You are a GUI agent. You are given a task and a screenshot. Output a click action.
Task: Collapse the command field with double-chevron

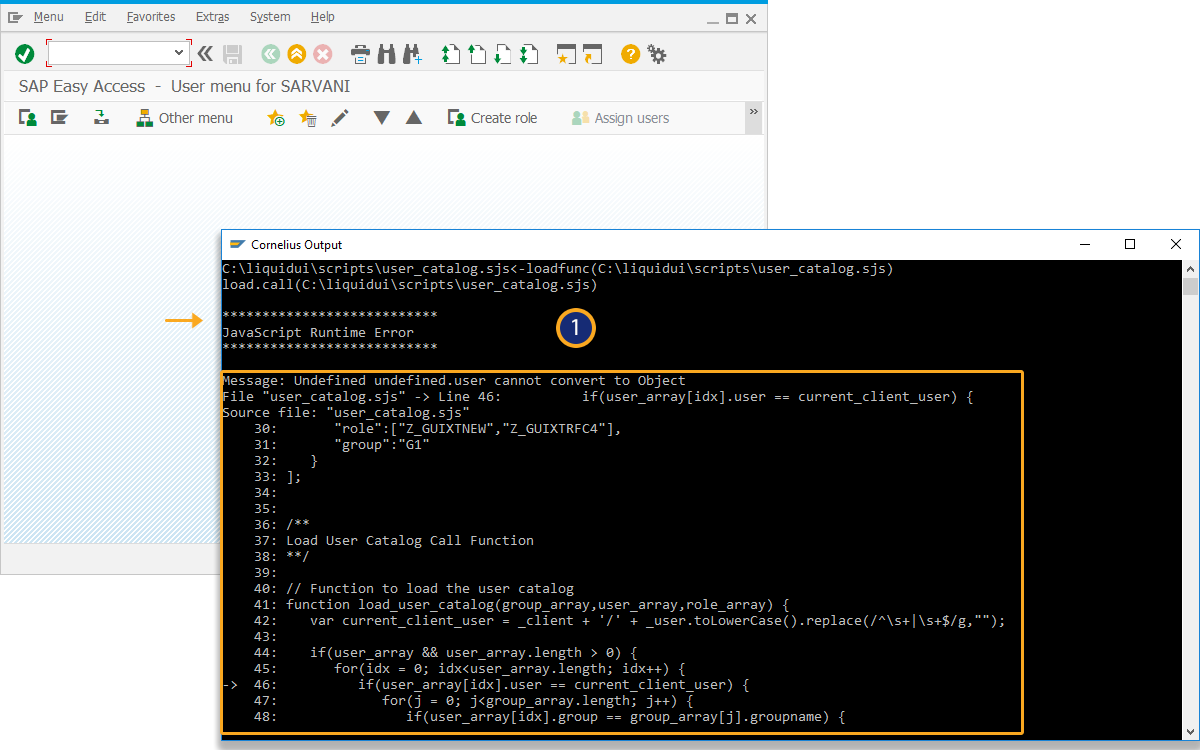pos(205,54)
